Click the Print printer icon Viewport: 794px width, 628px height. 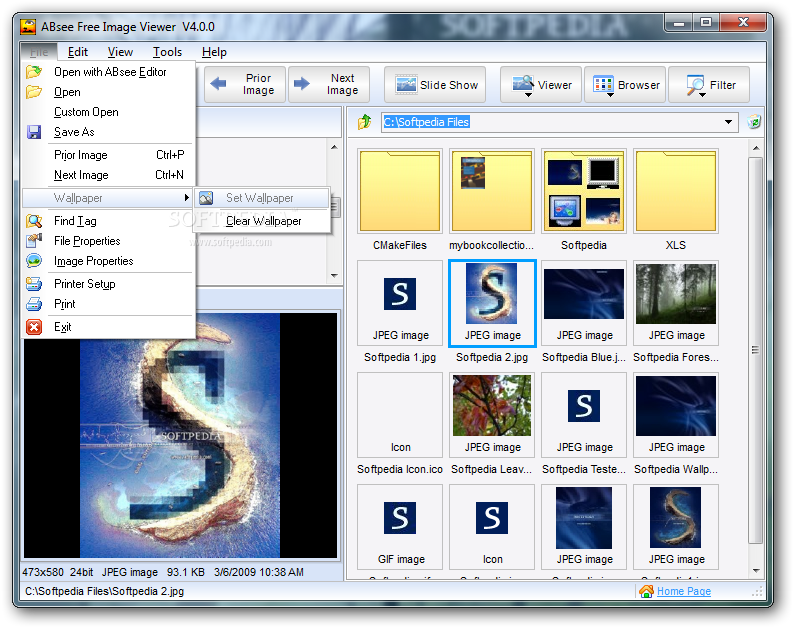[x=34, y=304]
